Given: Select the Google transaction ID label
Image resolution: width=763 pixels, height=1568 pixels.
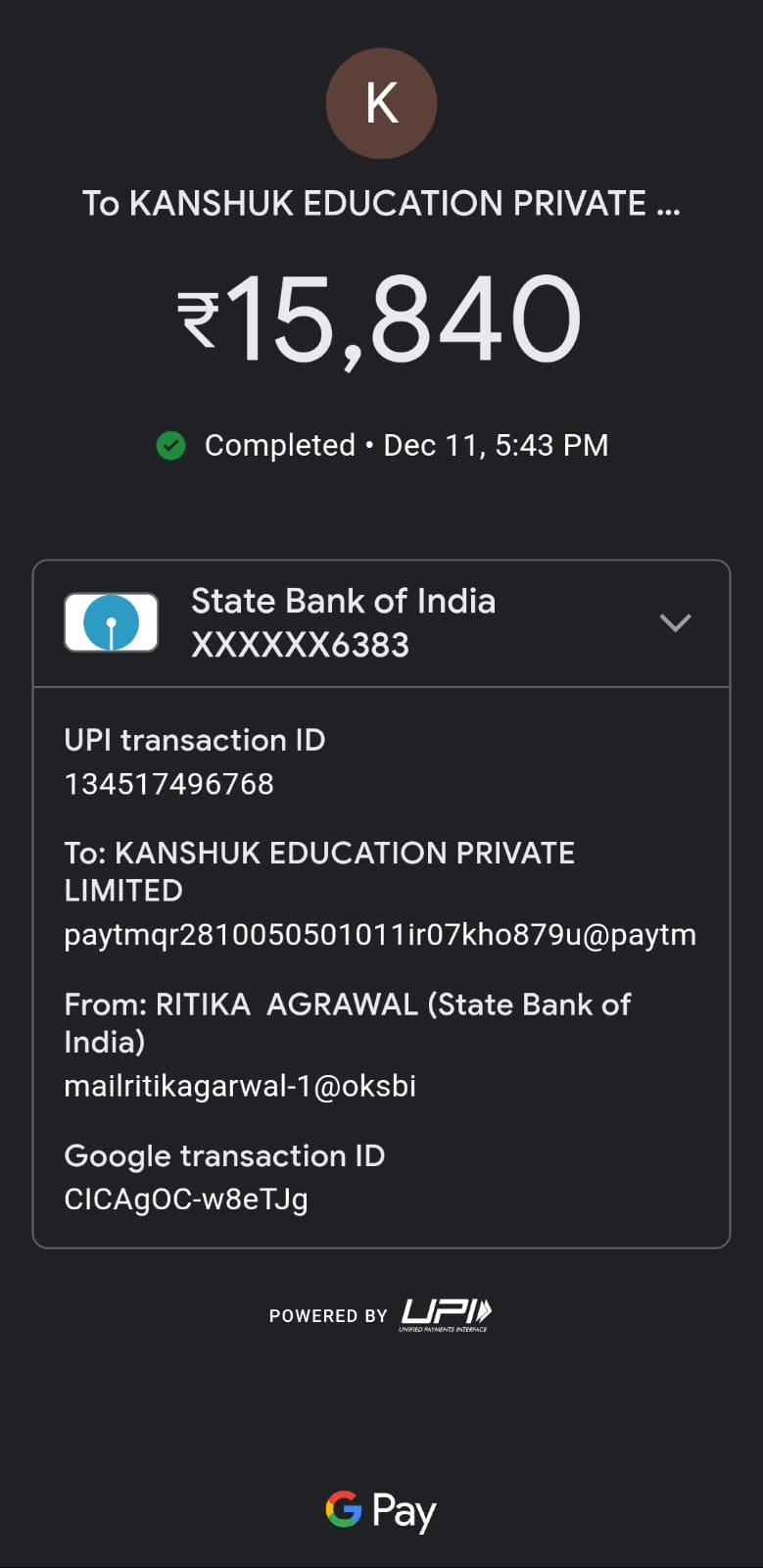Looking at the screenshot, I should [x=224, y=1156].
